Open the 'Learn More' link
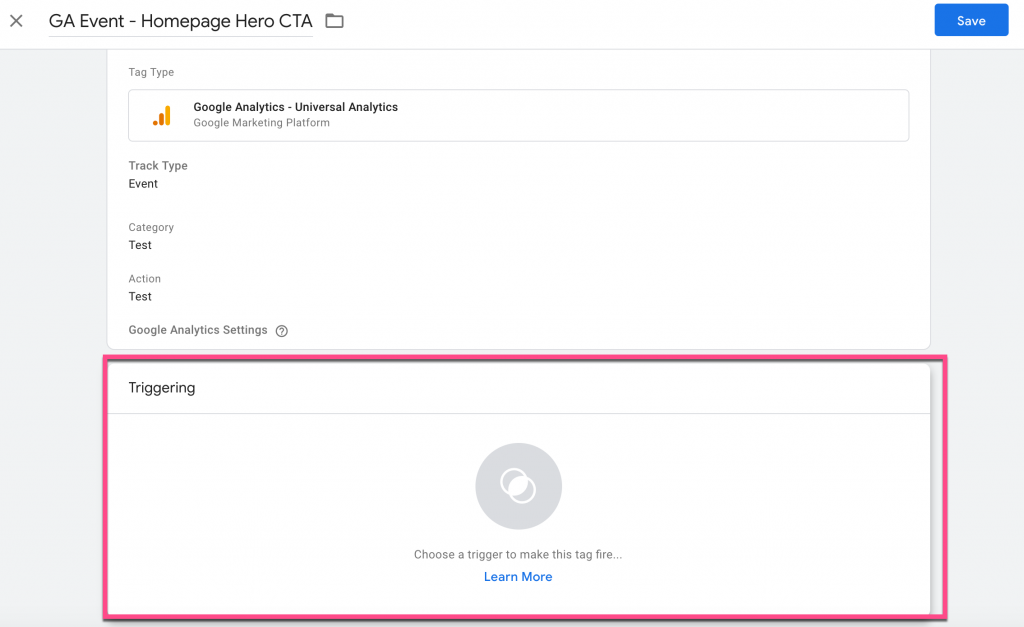 518,577
